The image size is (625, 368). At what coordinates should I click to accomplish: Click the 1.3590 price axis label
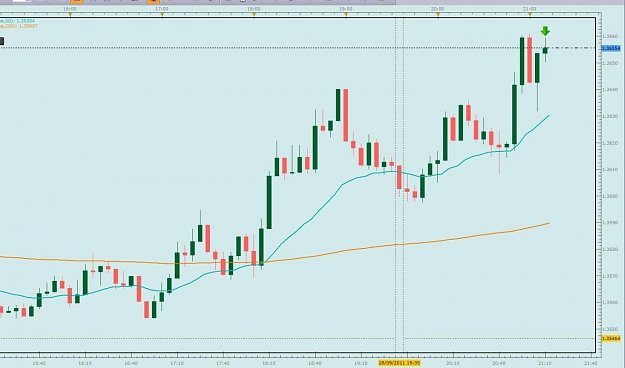point(610,223)
